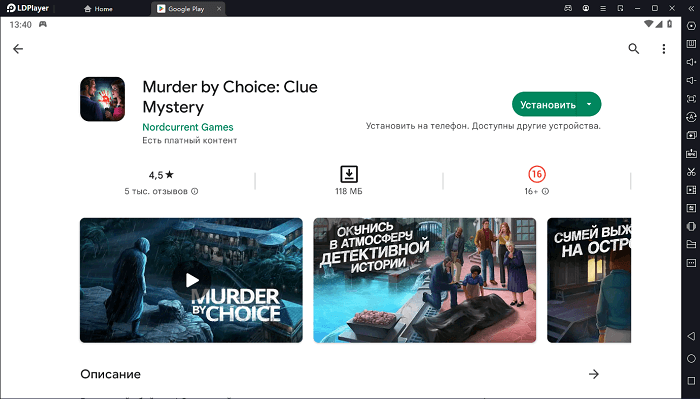
Task: Click the 13:40 clock in status bar
Action: click(x=21, y=25)
